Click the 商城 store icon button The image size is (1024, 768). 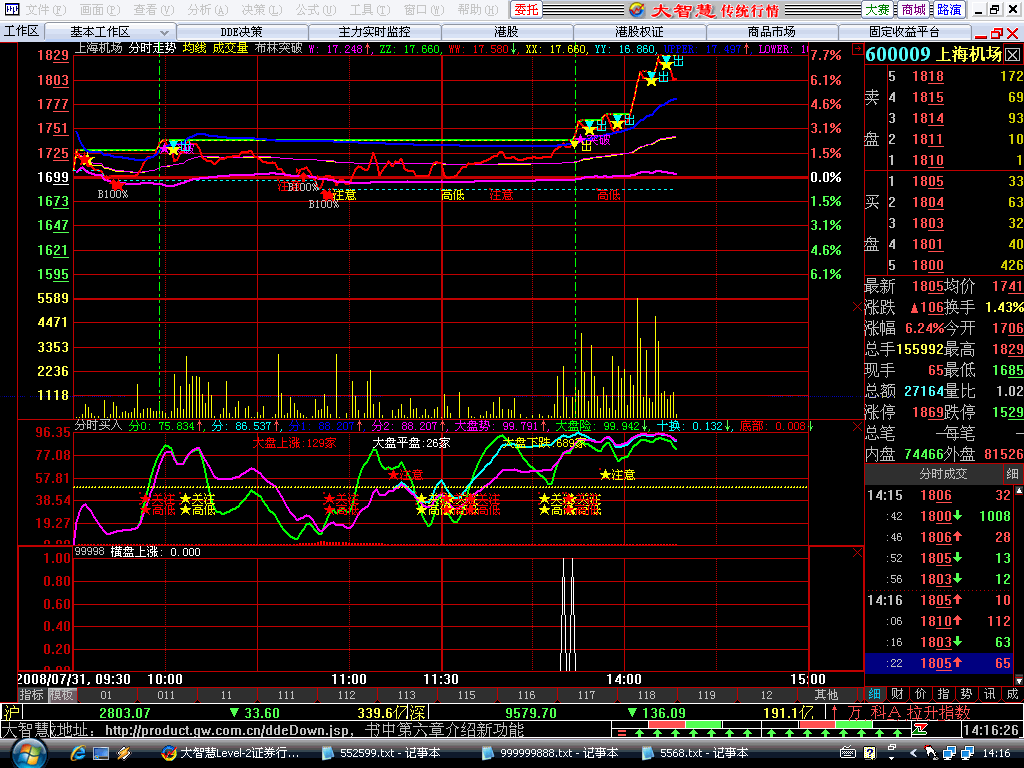point(913,9)
